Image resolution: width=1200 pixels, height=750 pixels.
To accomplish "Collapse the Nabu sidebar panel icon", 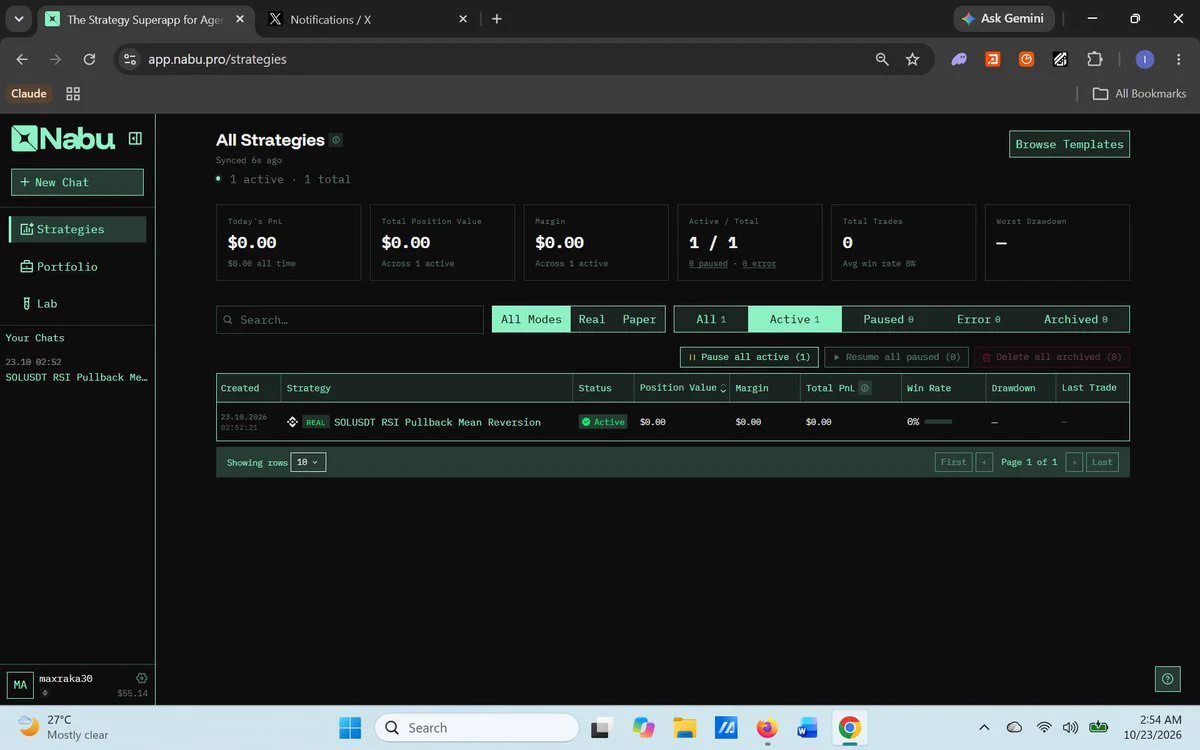I will [135, 139].
